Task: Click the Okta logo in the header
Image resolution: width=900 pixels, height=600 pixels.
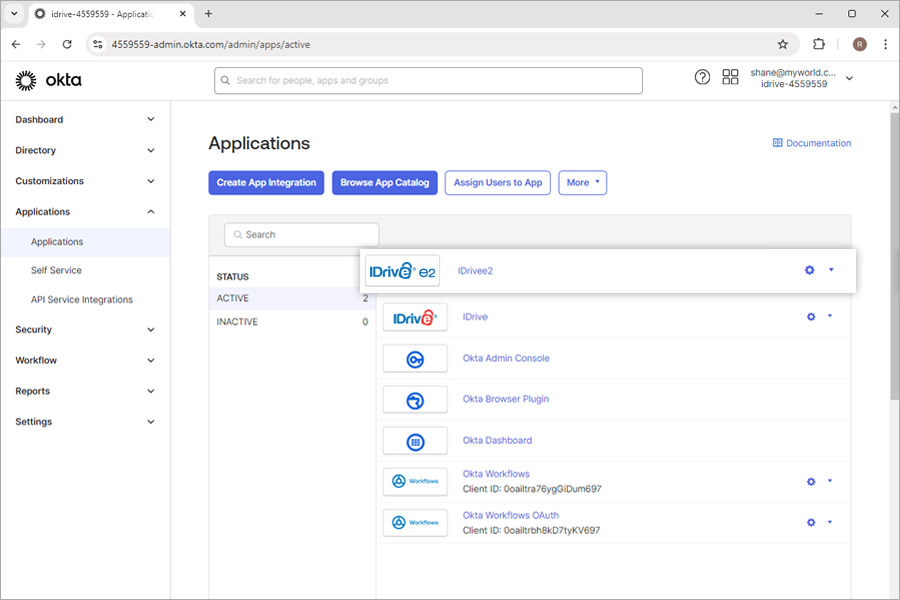Action: [48, 80]
